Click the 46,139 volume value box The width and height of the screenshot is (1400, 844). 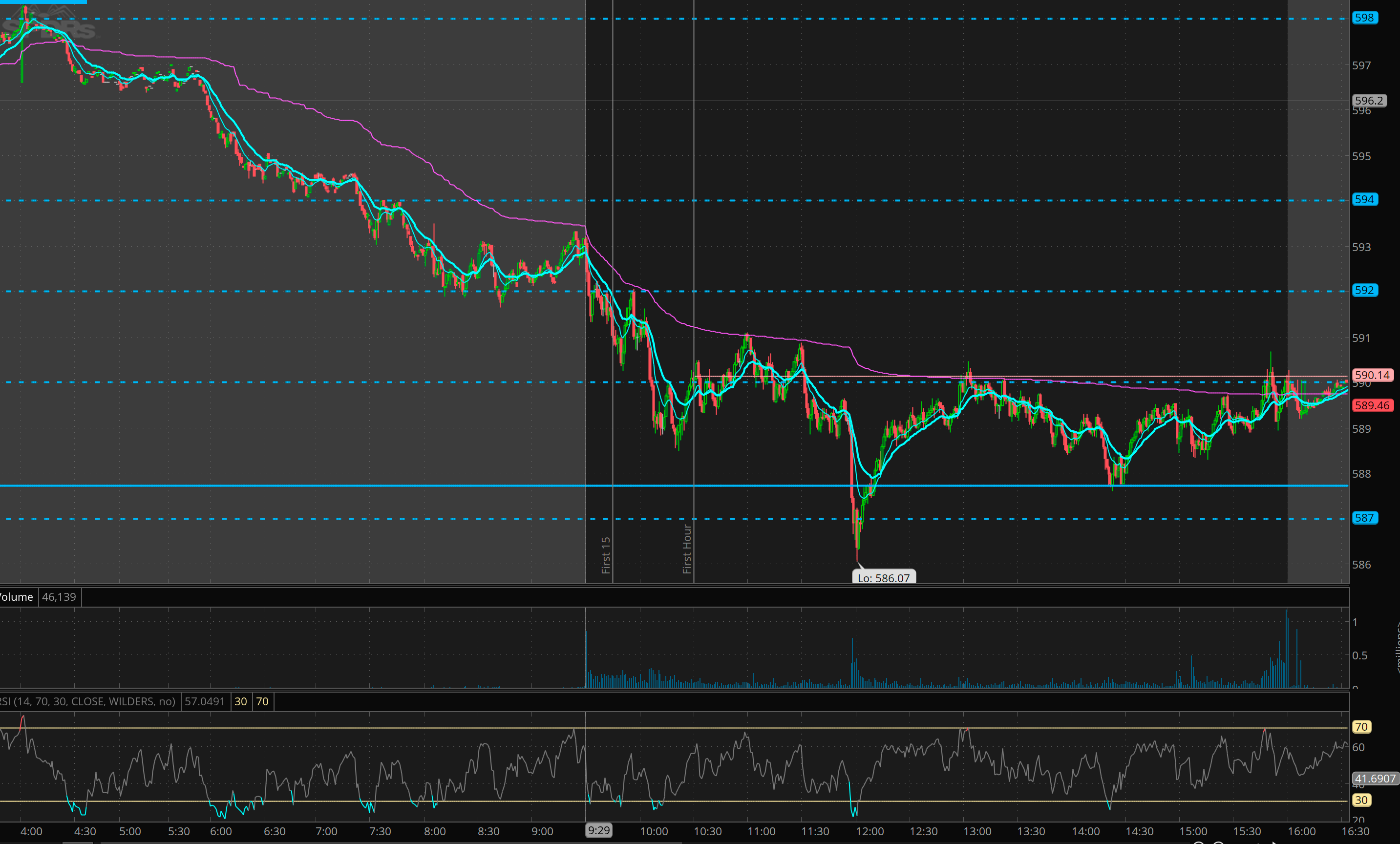click(59, 597)
